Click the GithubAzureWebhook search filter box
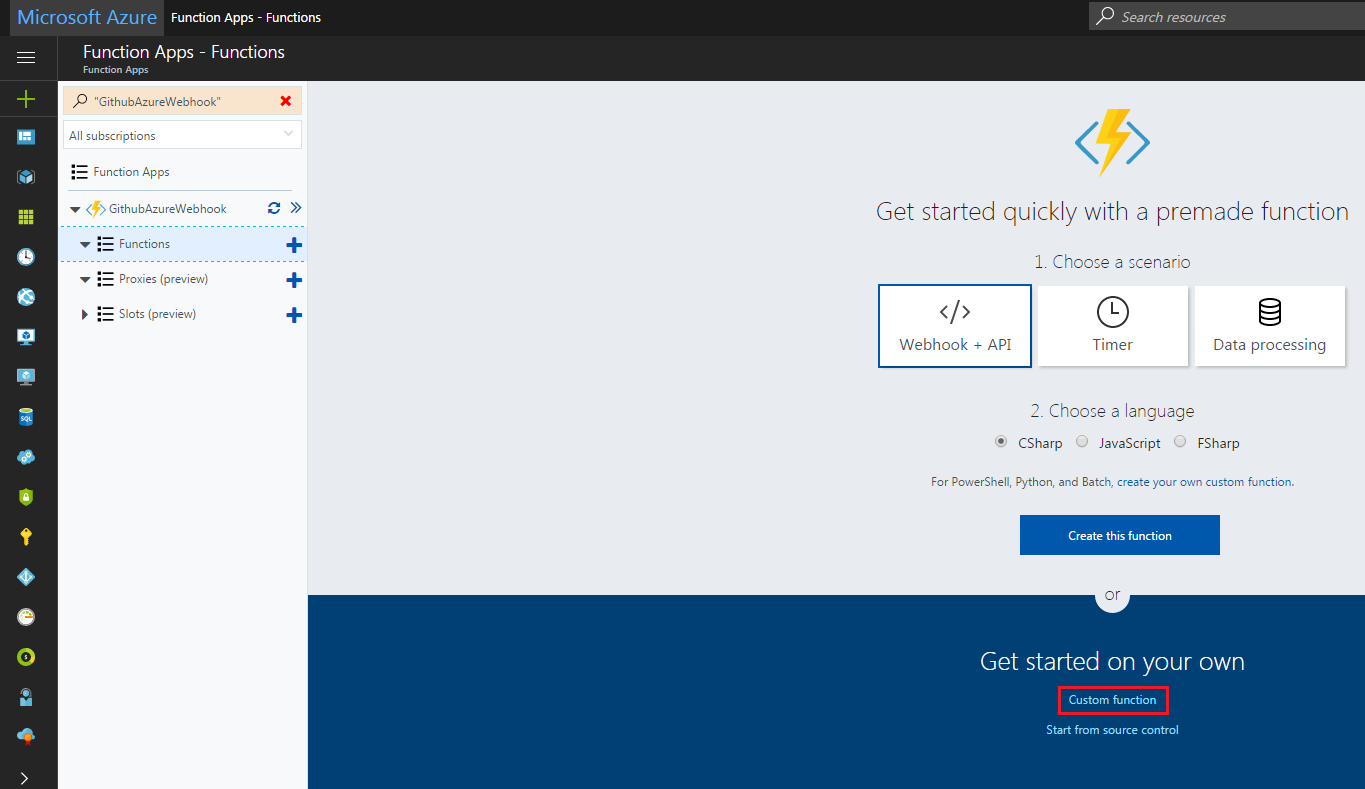The width and height of the screenshot is (1365, 789). pos(183,101)
